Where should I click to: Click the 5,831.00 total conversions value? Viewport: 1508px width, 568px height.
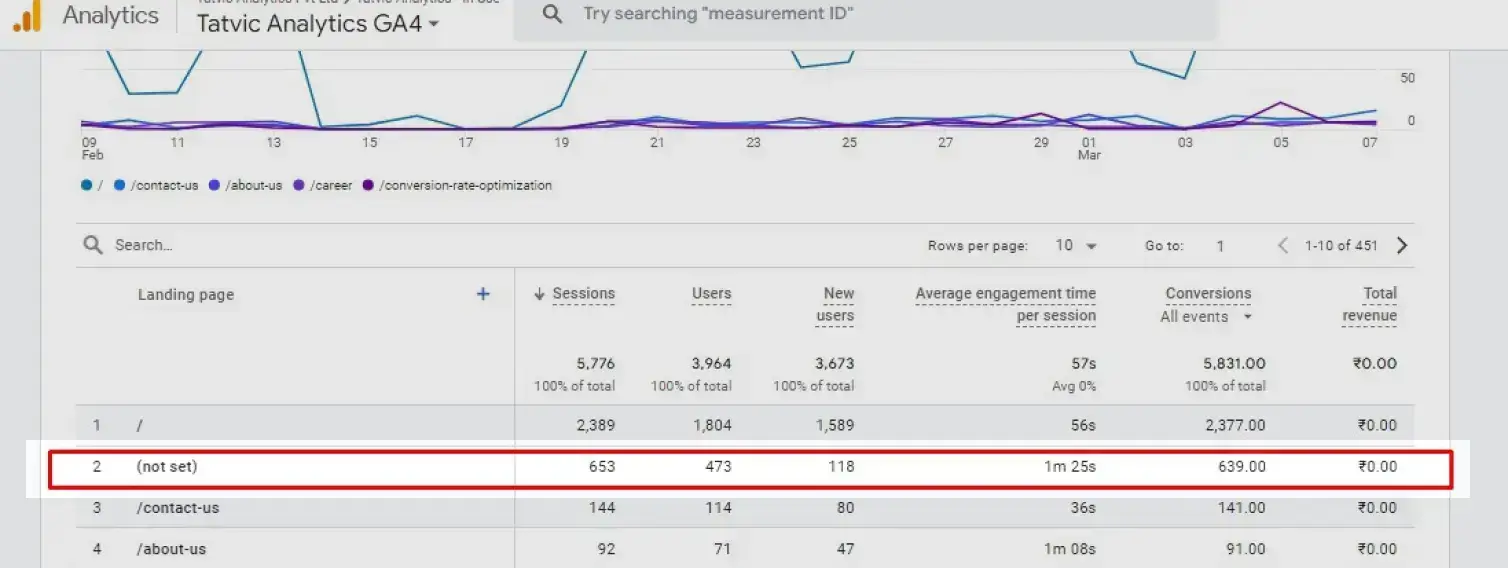1234,364
